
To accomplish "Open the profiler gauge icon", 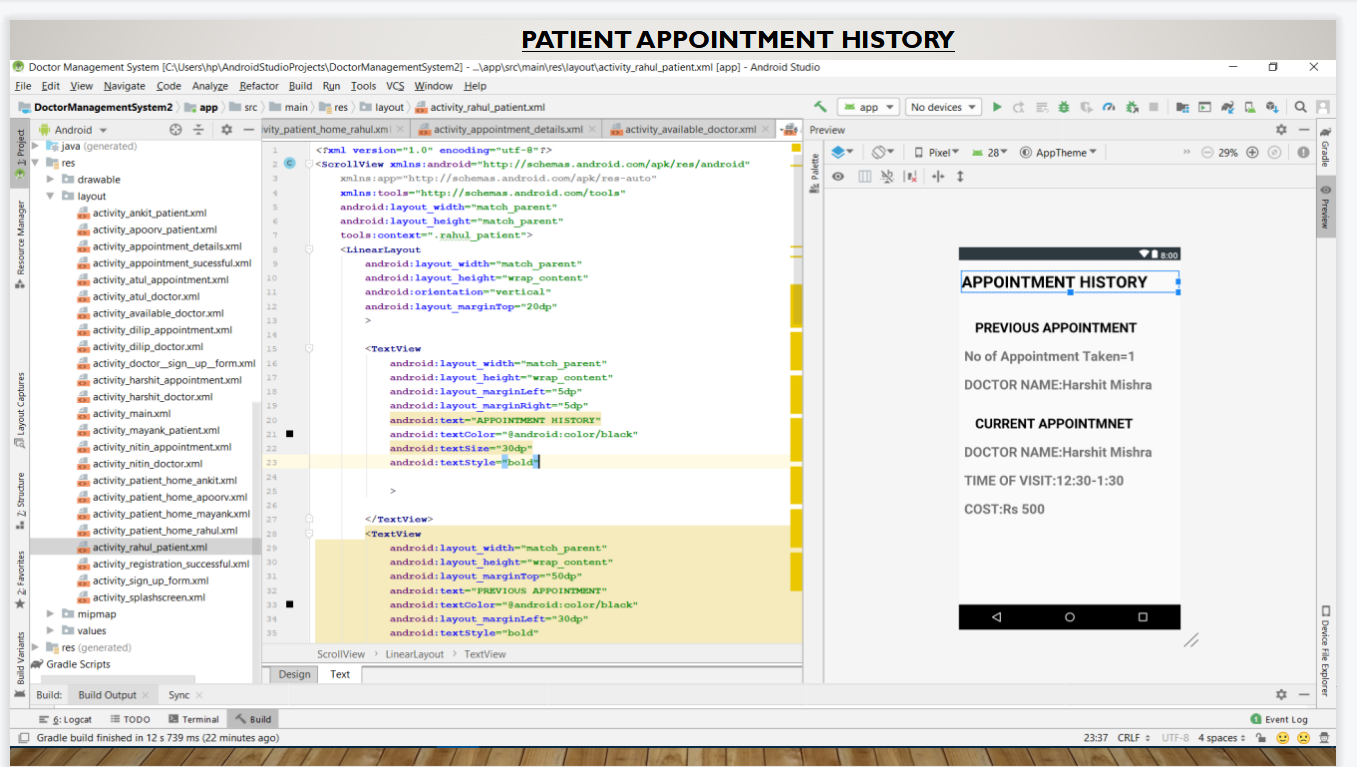I will (1108, 107).
